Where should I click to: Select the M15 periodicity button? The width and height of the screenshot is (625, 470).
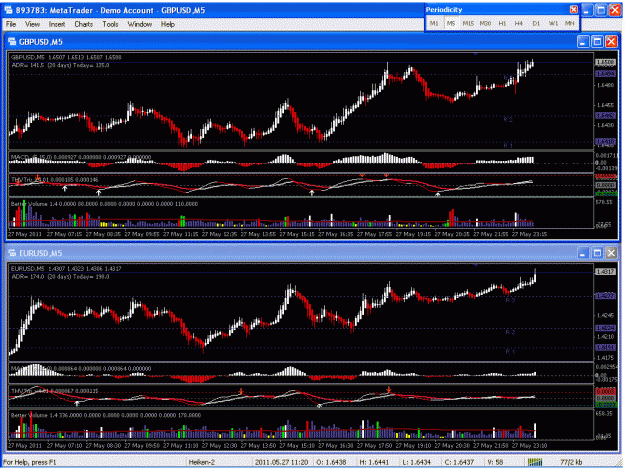[x=468, y=24]
